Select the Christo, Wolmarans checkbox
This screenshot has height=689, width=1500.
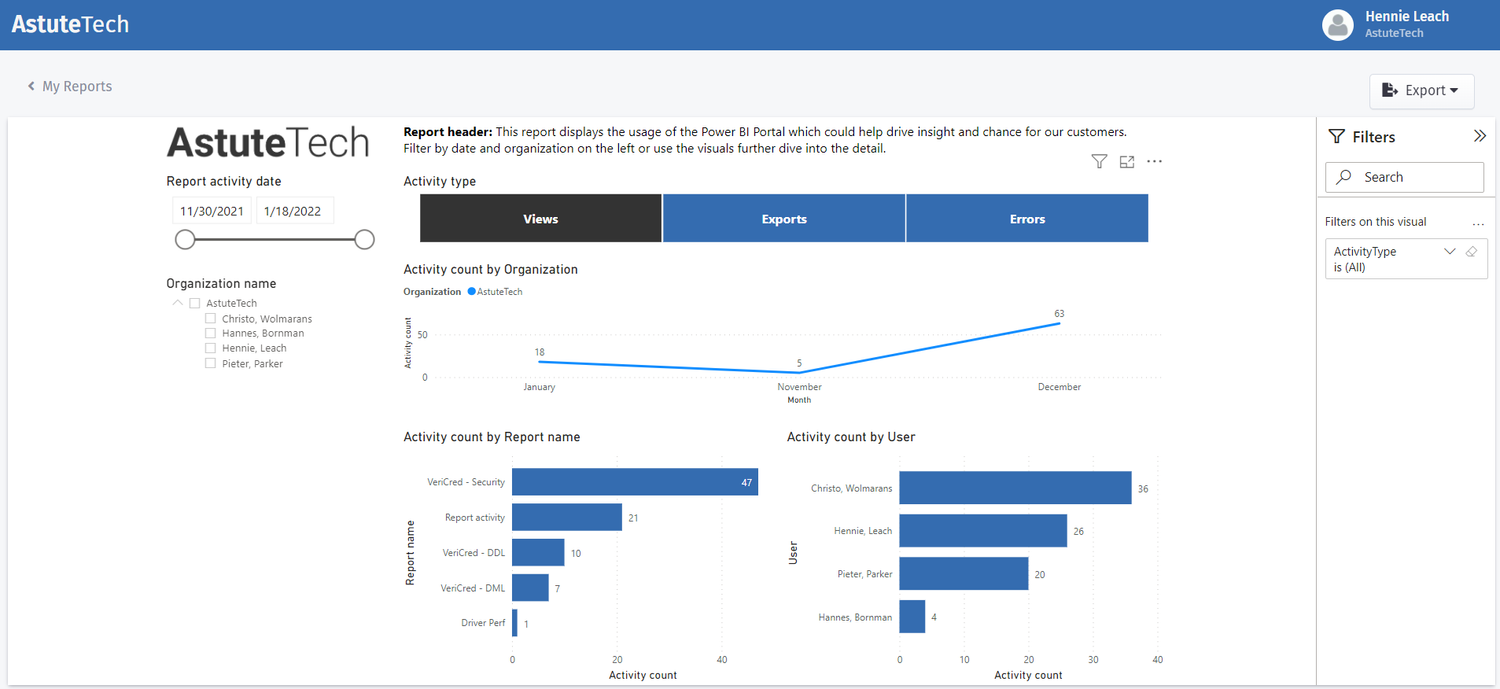pyautogui.click(x=210, y=318)
